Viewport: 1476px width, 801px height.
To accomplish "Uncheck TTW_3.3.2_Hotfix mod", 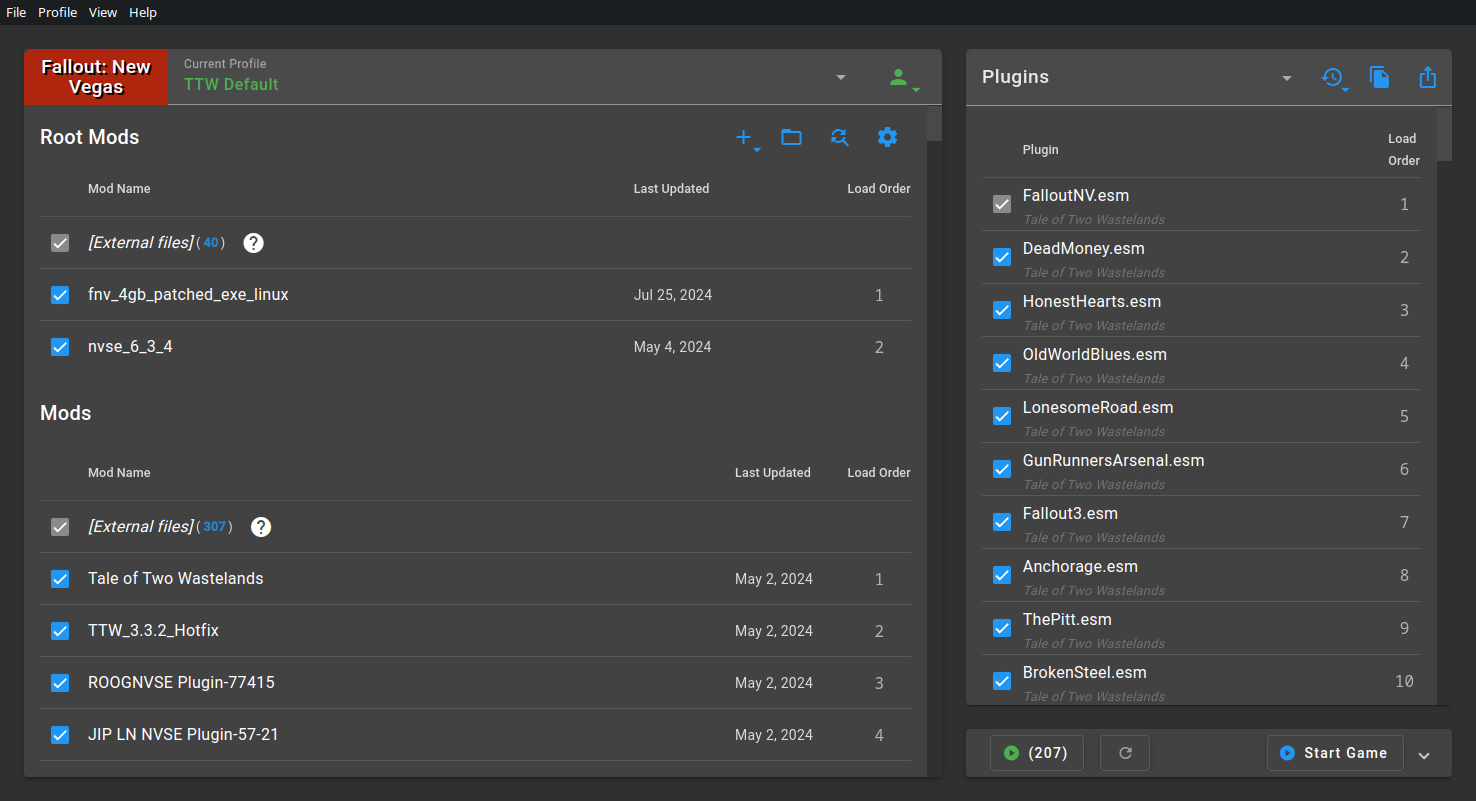I will [60, 631].
